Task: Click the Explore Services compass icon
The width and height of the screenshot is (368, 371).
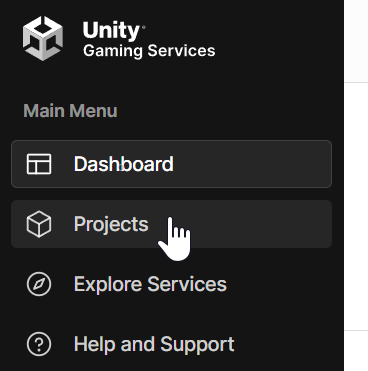Action: pos(39,284)
